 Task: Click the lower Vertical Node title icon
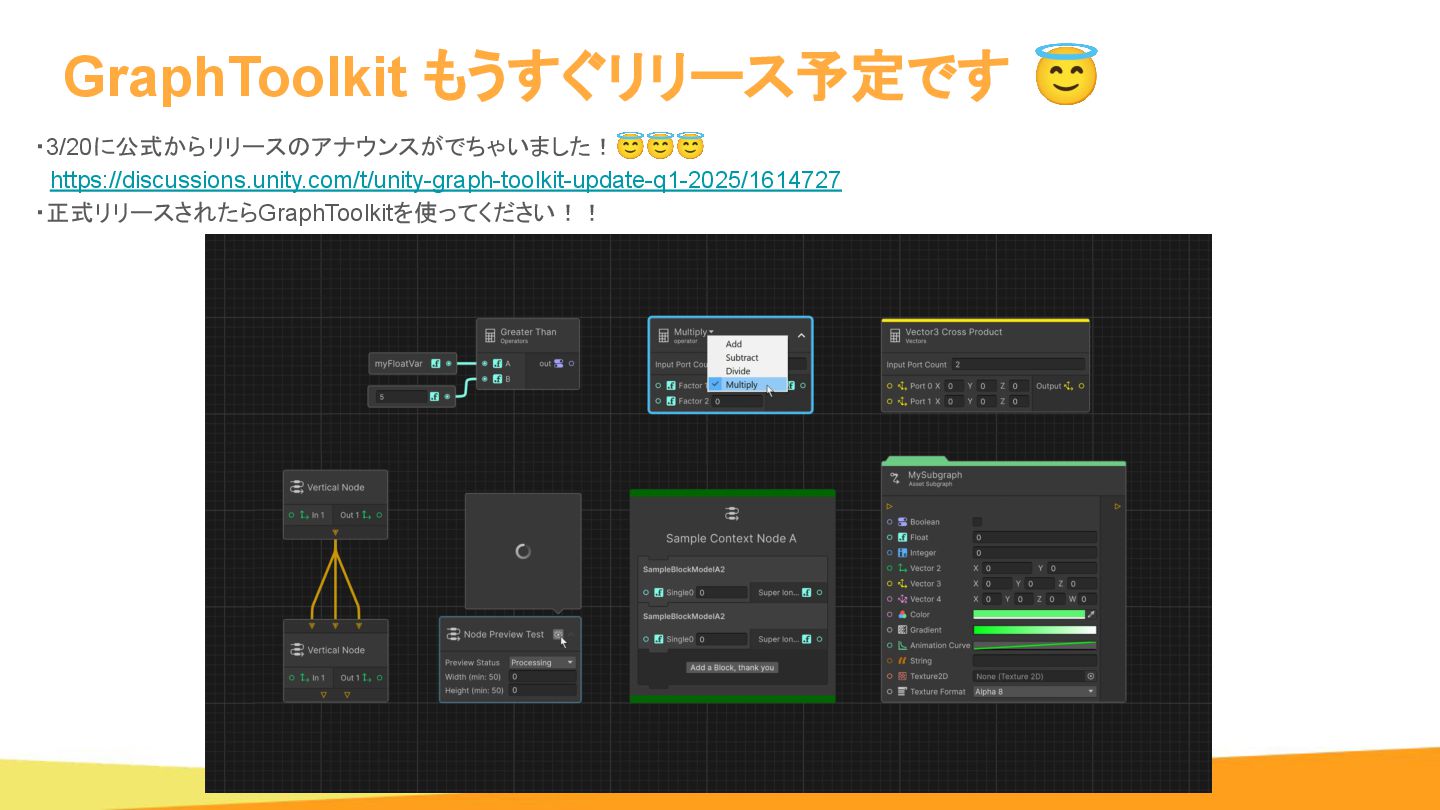[297, 650]
